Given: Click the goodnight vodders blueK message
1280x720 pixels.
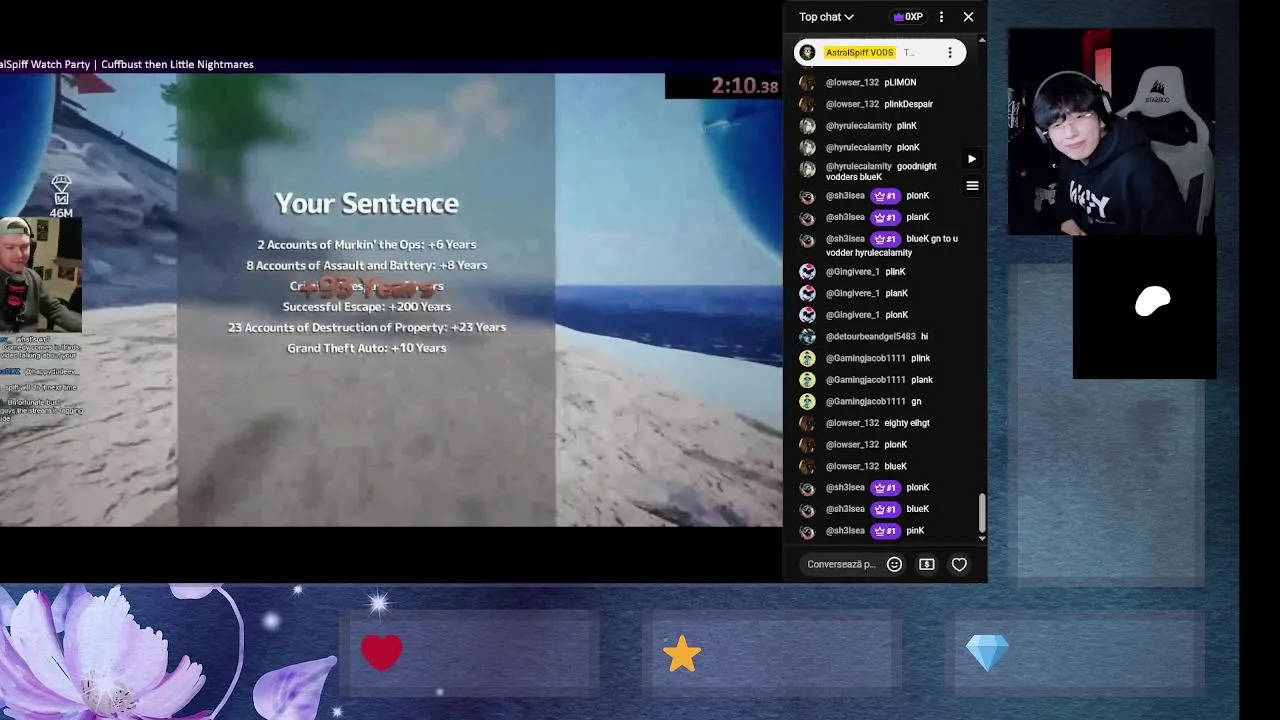Looking at the screenshot, I should (882, 172).
